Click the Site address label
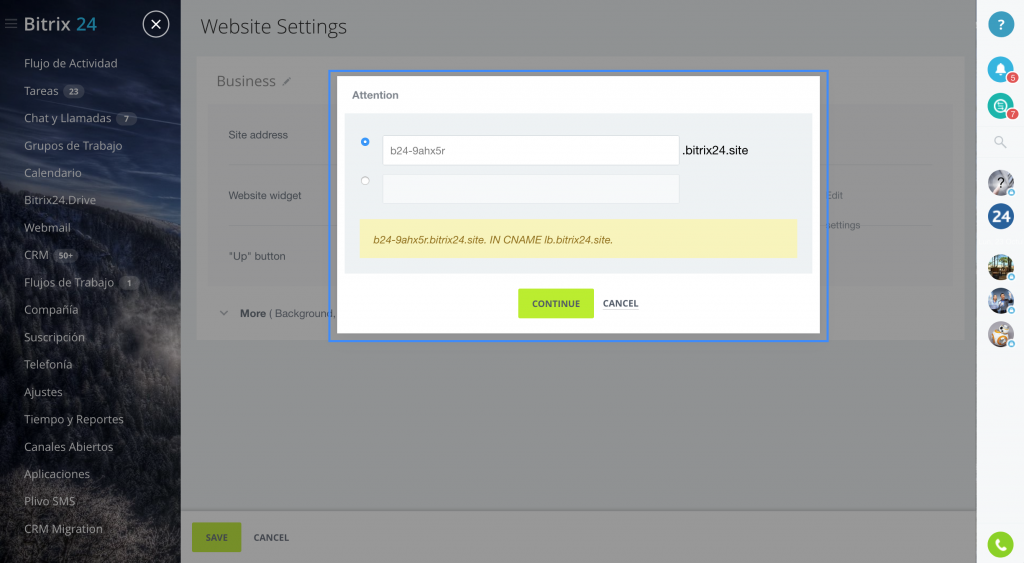The width and height of the screenshot is (1024, 563). 258,135
